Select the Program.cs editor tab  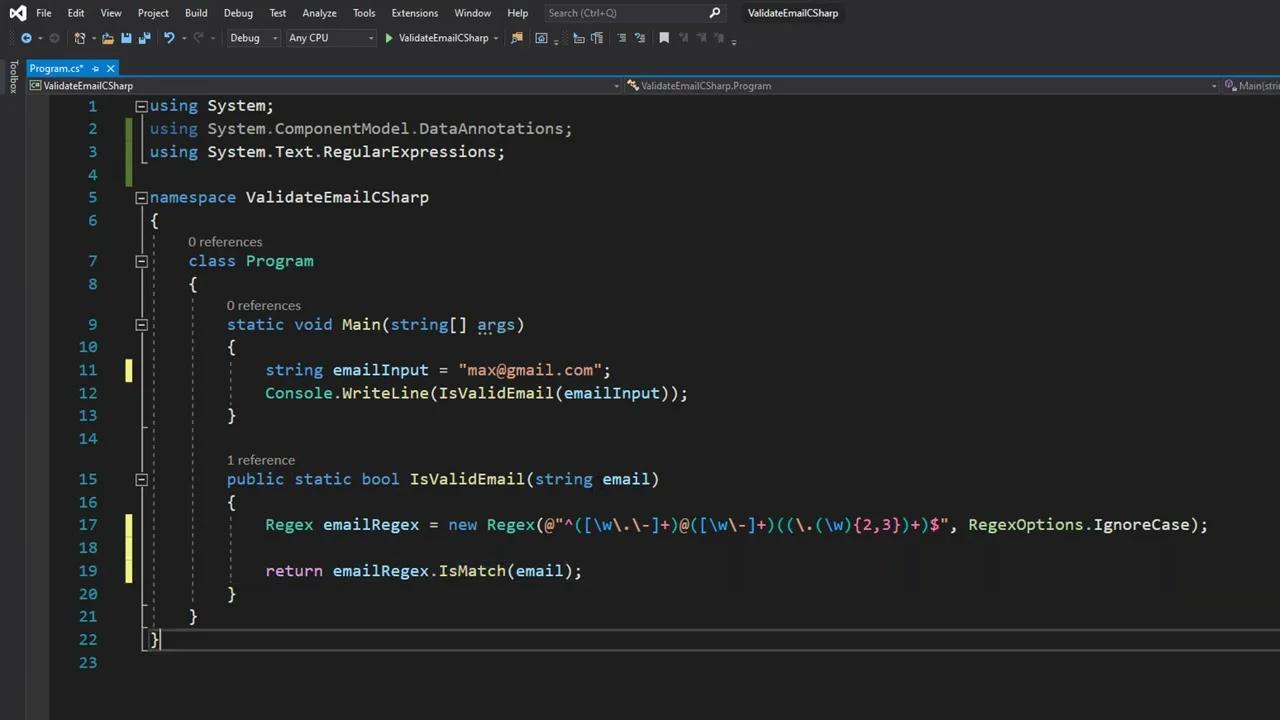tap(56, 68)
